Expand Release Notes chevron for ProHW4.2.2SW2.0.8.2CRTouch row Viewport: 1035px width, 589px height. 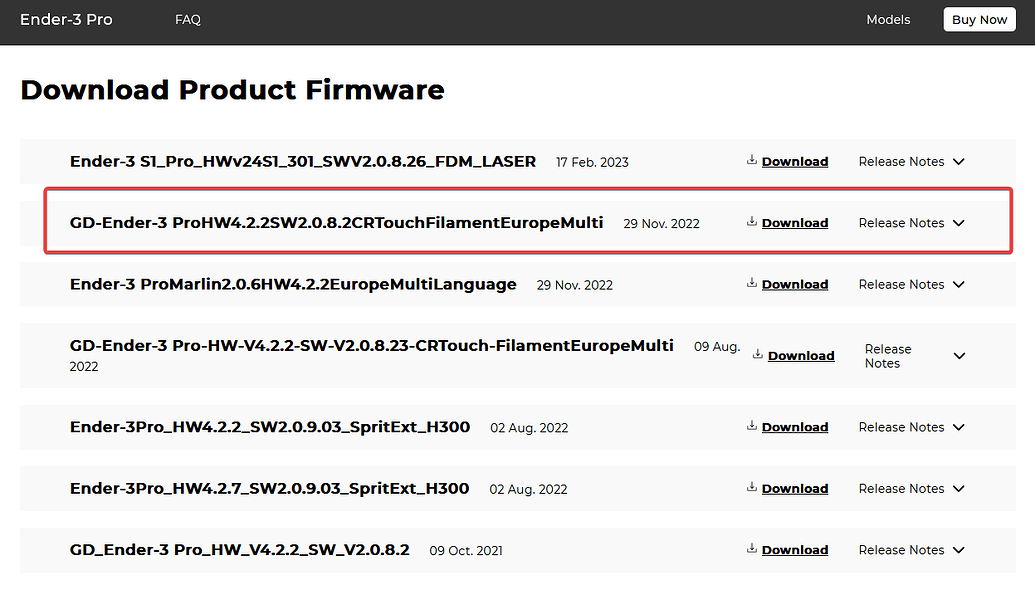click(959, 223)
